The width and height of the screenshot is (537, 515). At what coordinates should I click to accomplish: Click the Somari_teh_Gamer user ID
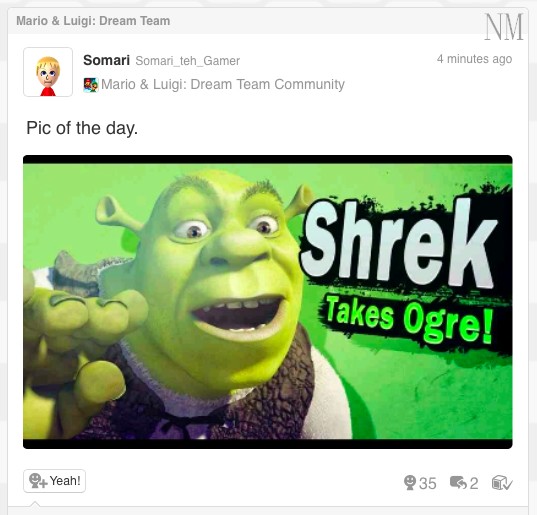pos(188,61)
